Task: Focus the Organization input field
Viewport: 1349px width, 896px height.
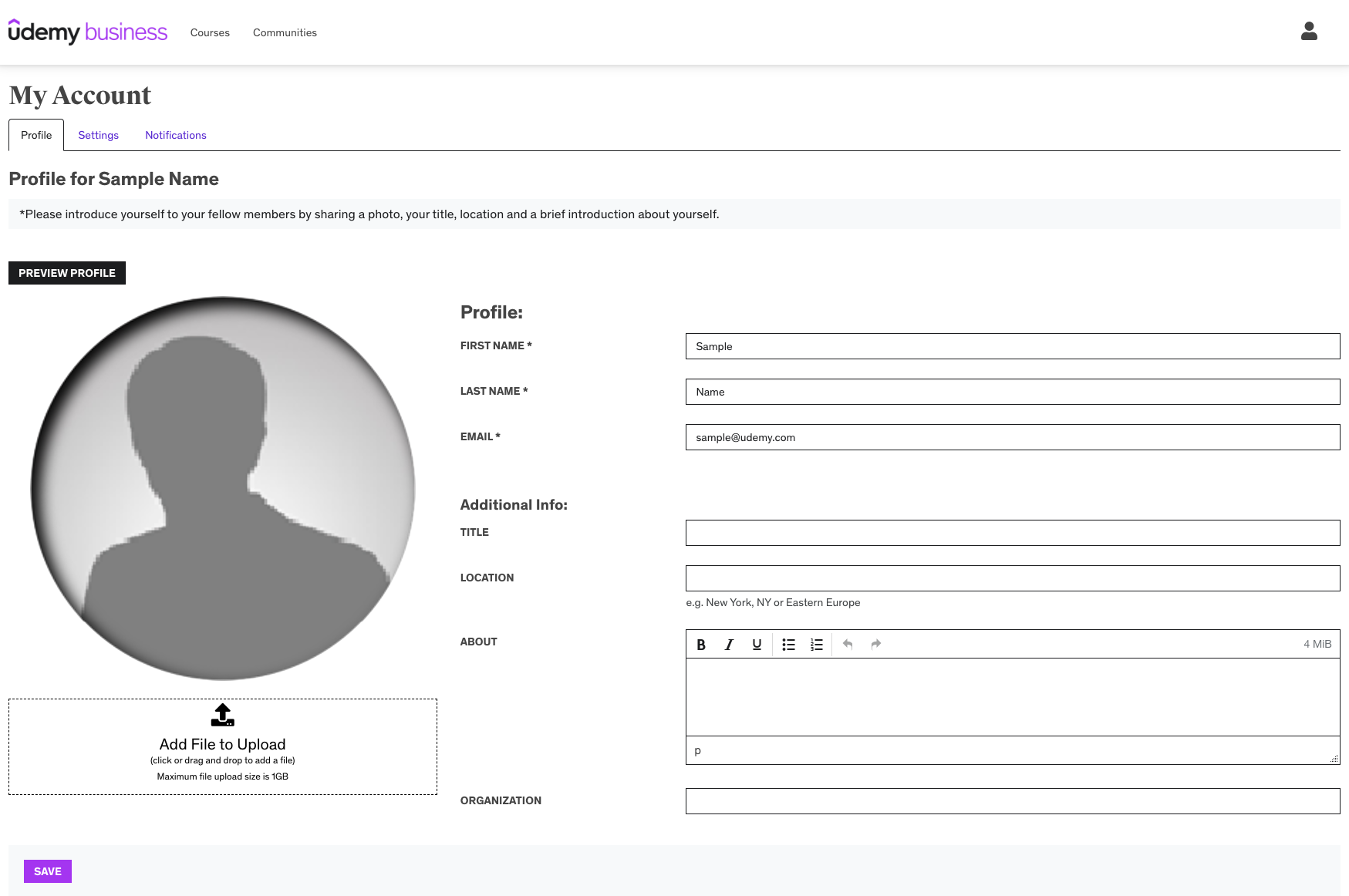Action: coord(1013,801)
